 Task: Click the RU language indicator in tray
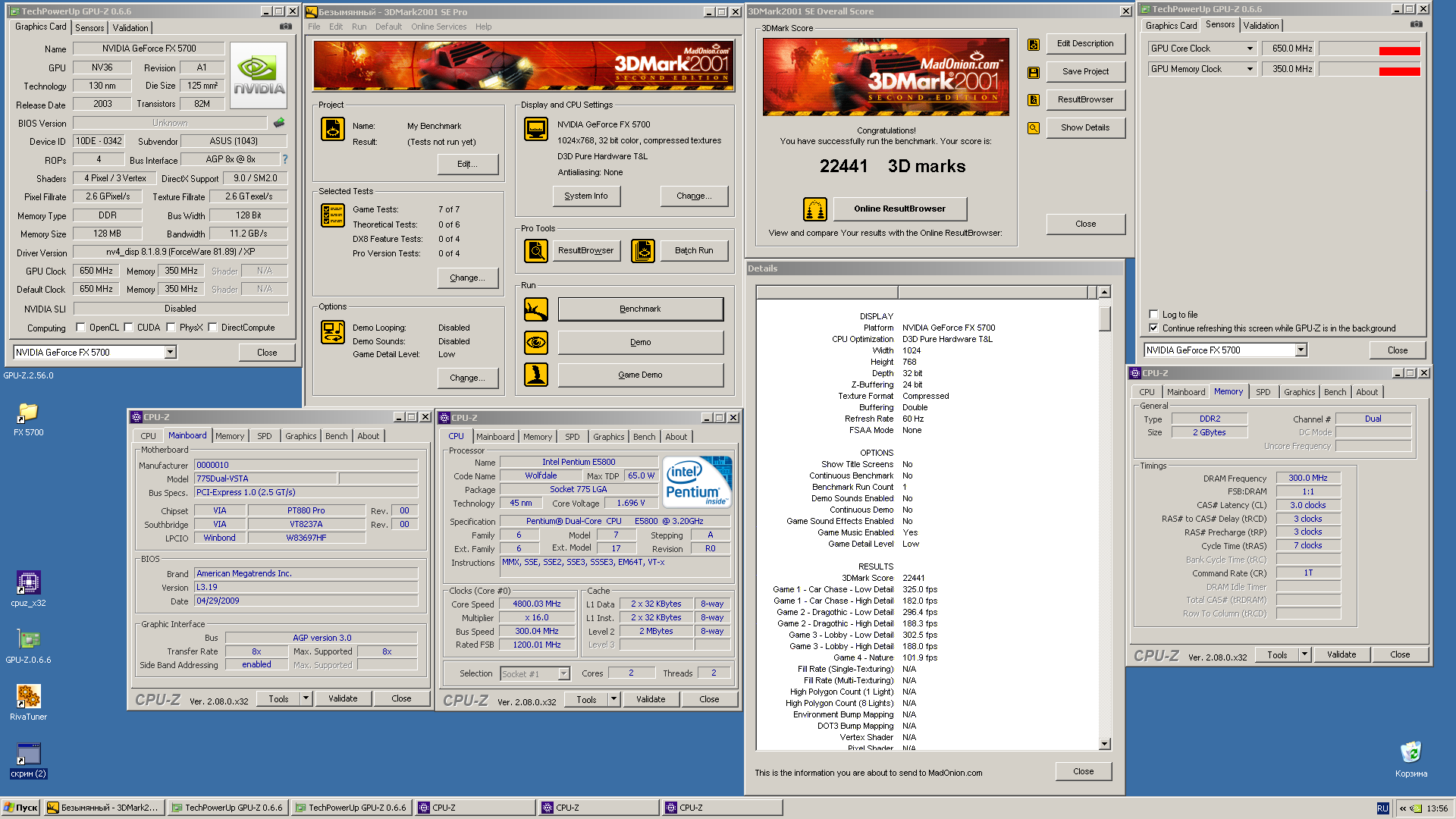(1382, 808)
